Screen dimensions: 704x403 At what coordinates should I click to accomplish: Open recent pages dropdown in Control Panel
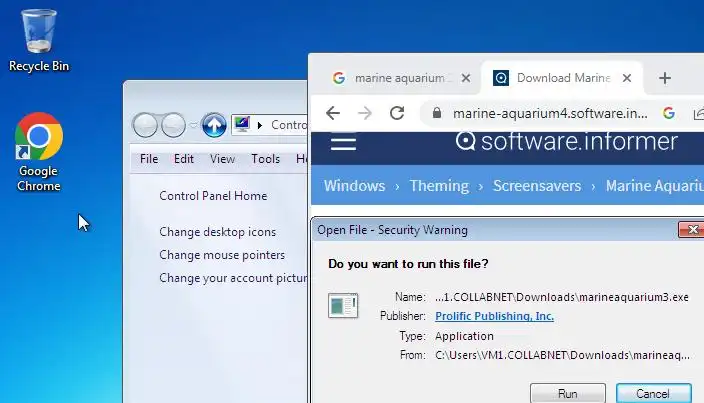tap(194, 125)
